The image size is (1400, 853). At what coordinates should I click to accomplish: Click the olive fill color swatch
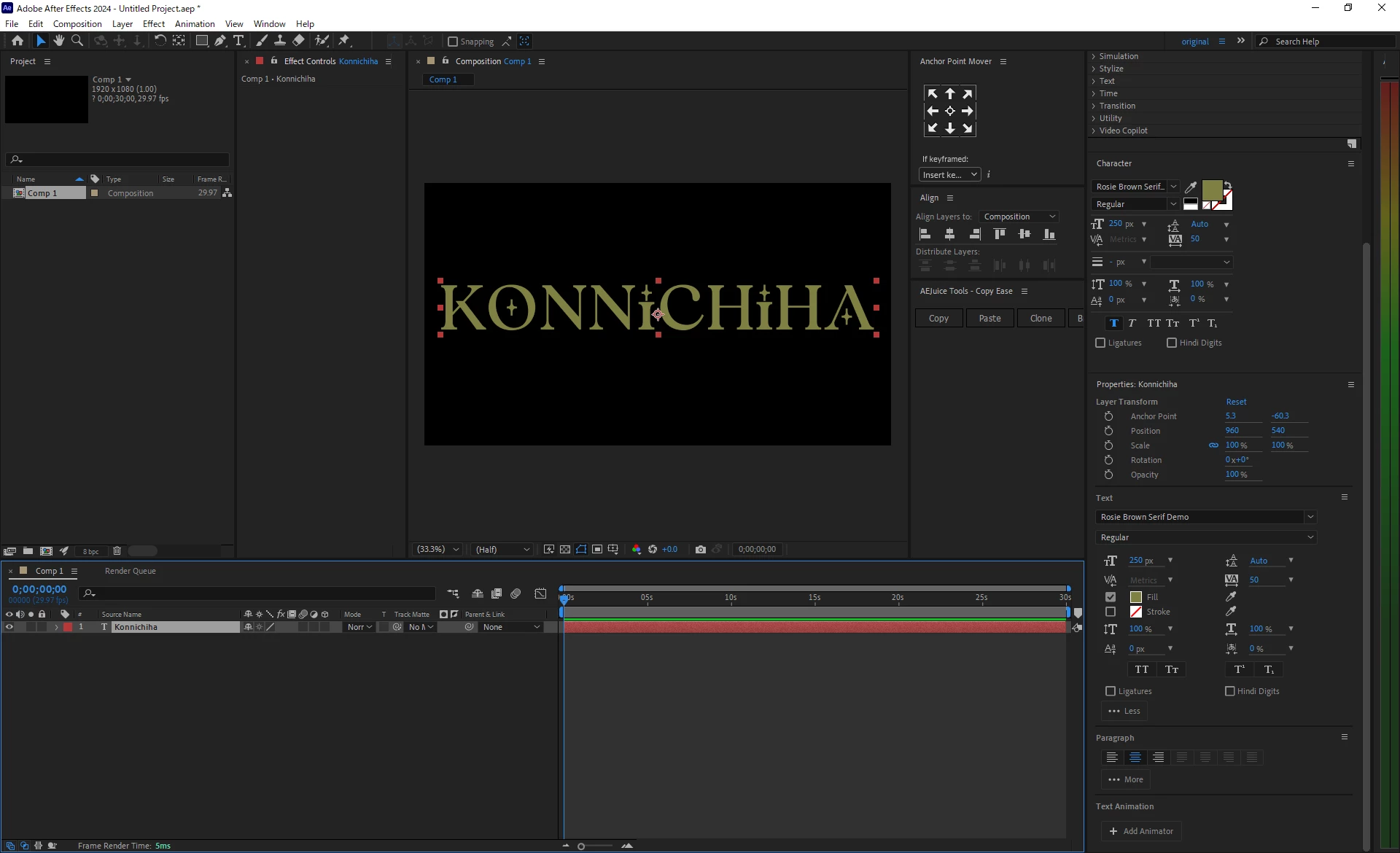1212,190
